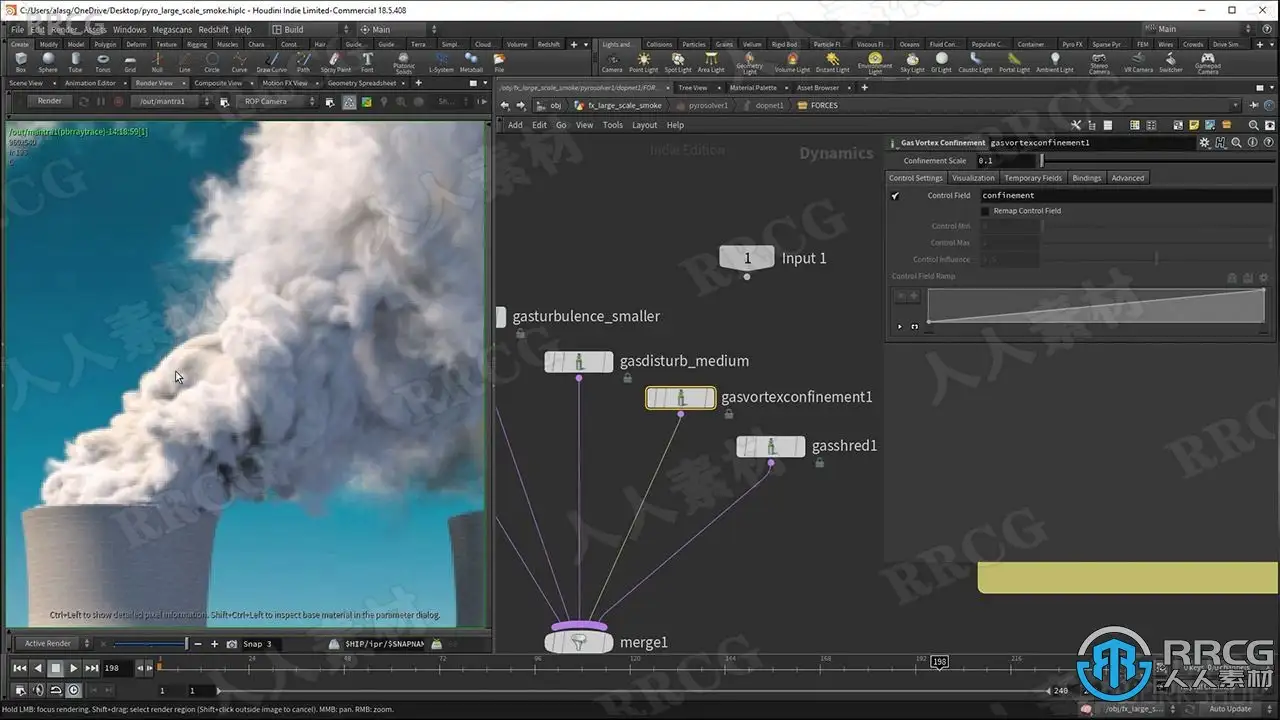
Task: Click the Grid shelf tool
Action: [130, 62]
